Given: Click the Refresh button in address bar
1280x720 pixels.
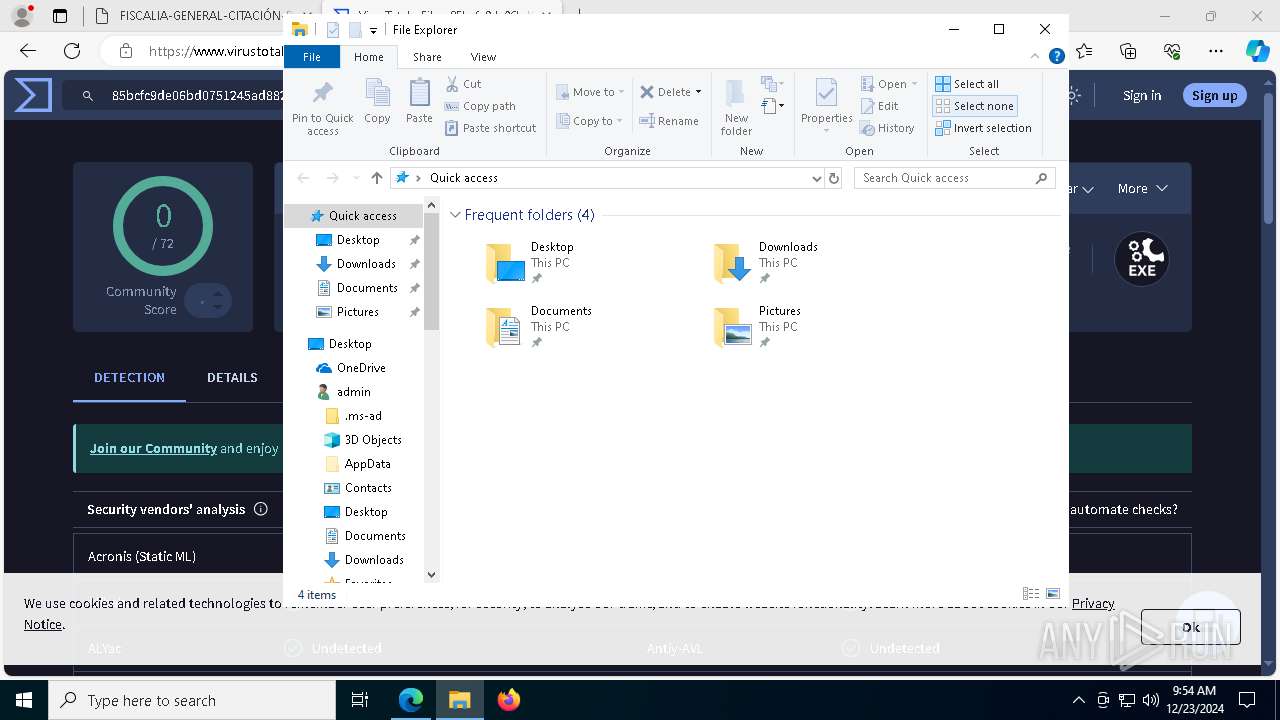Looking at the screenshot, I should click(x=834, y=178).
